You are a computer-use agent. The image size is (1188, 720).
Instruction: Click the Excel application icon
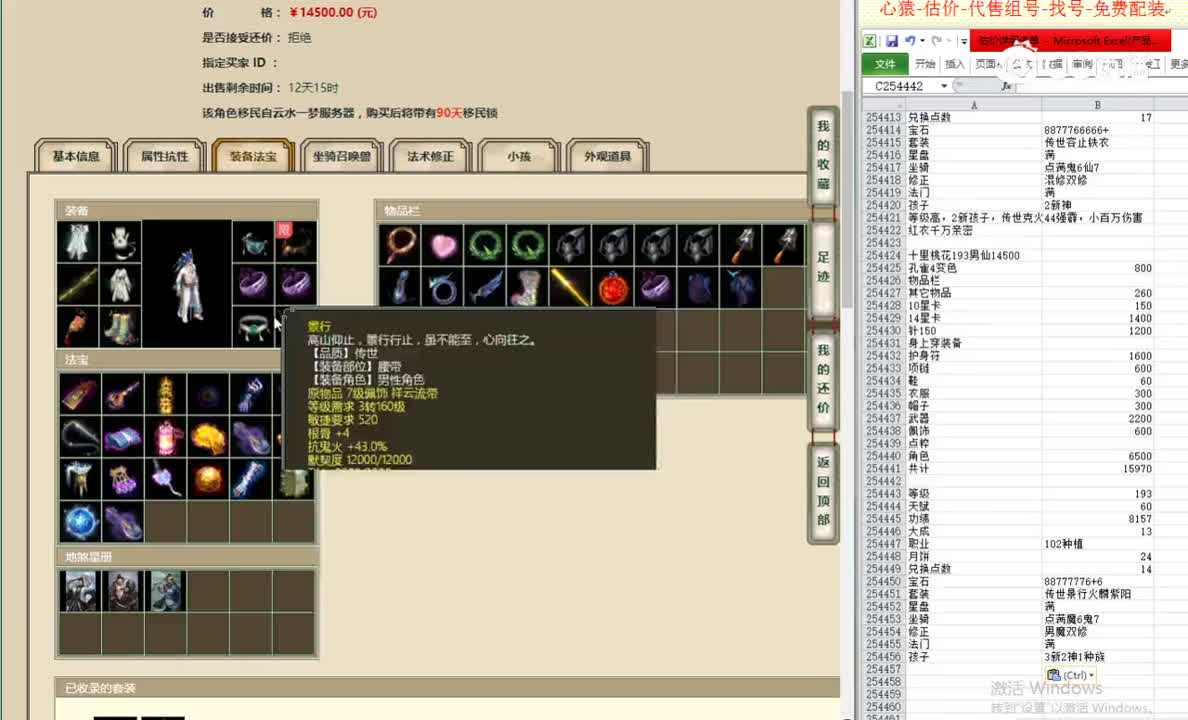pyautogui.click(x=870, y=41)
